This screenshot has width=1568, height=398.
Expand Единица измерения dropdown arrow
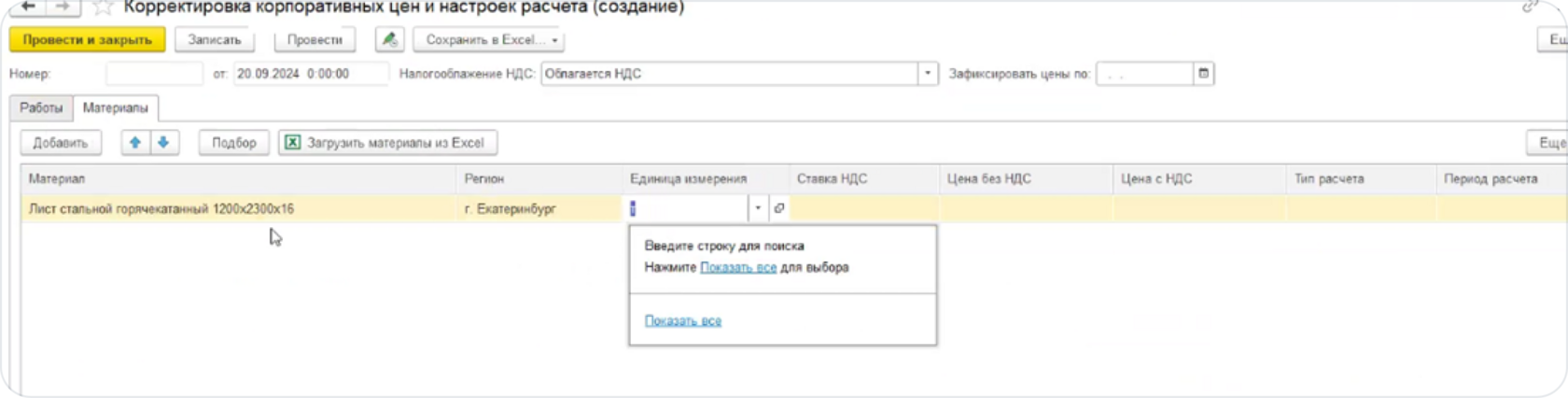point(758,208)
